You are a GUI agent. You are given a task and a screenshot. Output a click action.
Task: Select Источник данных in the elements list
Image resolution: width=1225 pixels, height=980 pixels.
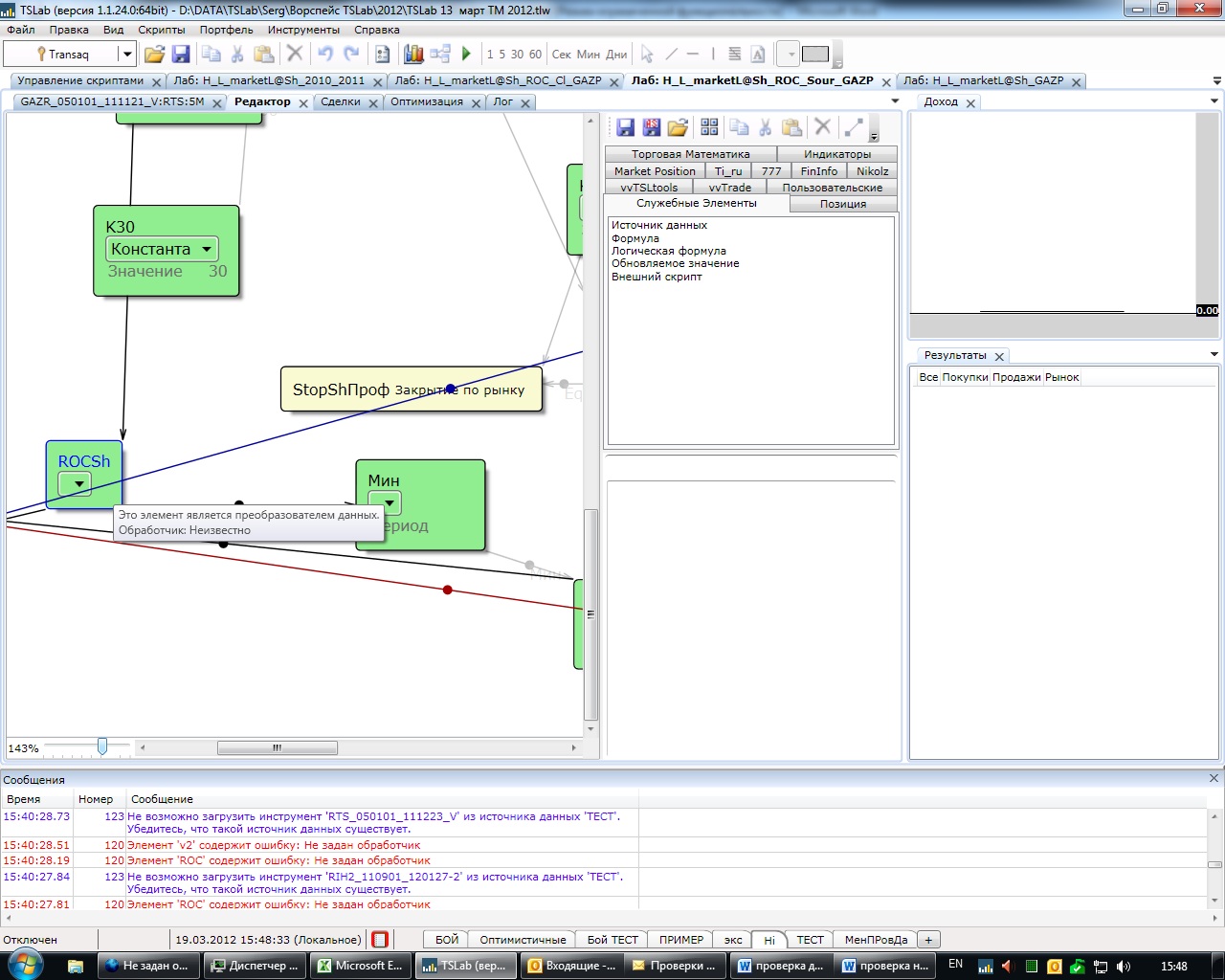coord(658,225)
